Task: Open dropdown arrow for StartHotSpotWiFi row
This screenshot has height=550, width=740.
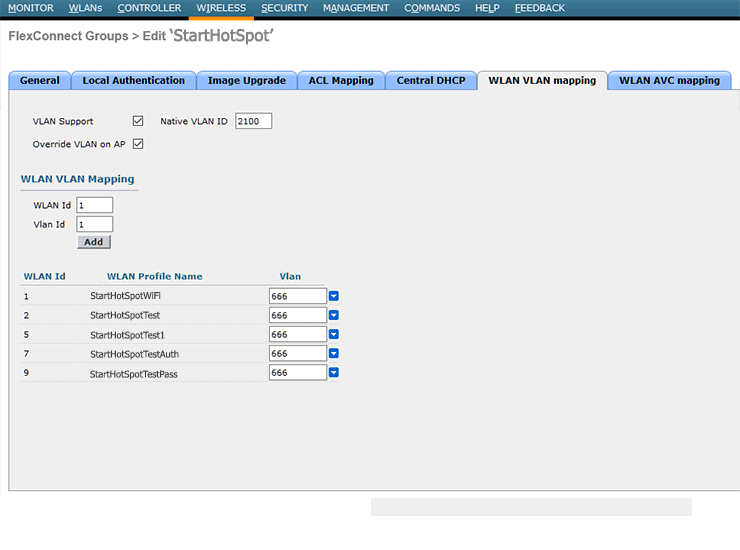Action: tap(334, 296)
